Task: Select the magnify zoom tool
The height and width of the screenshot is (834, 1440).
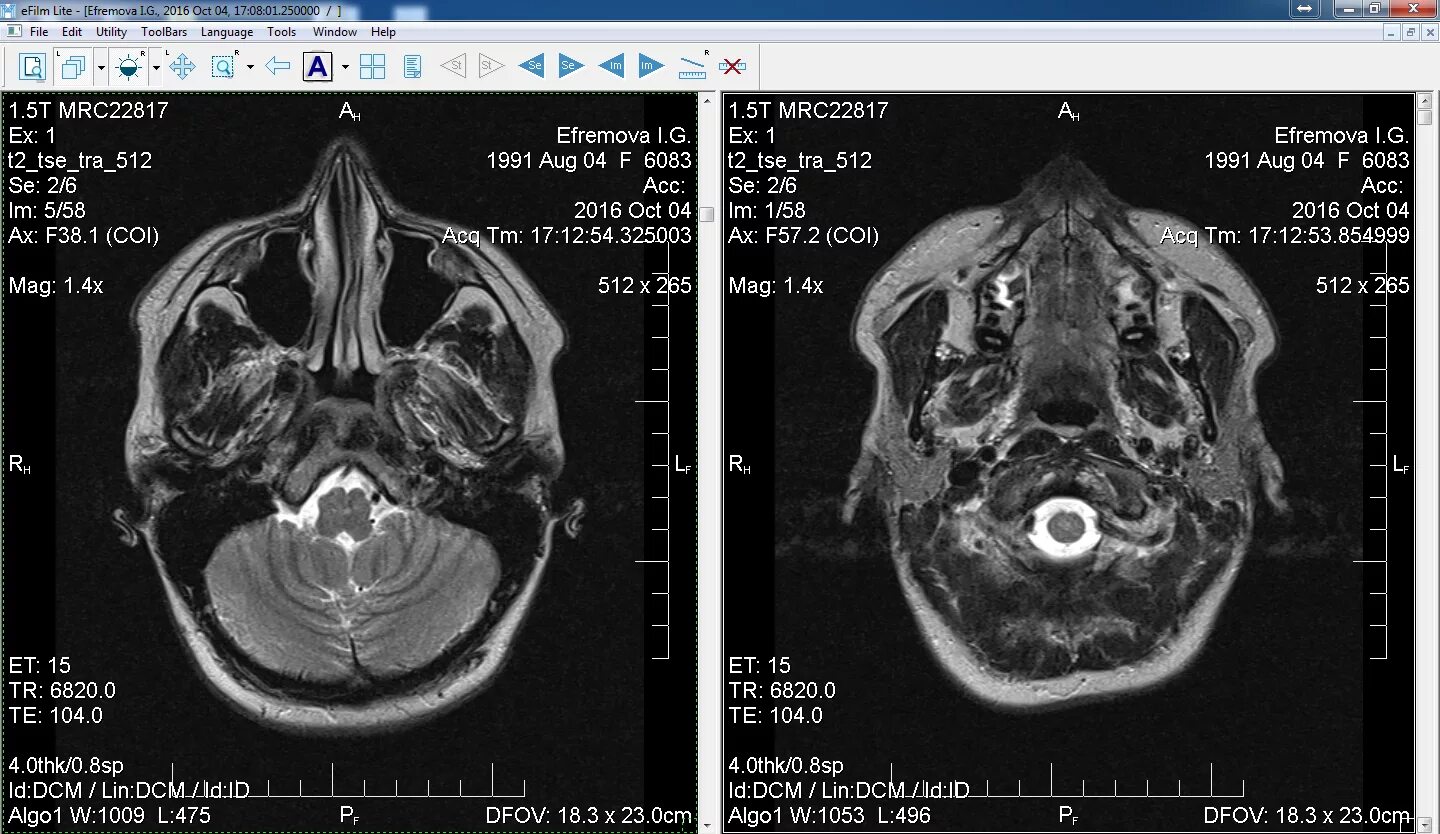Action: [x=222, y=67]
